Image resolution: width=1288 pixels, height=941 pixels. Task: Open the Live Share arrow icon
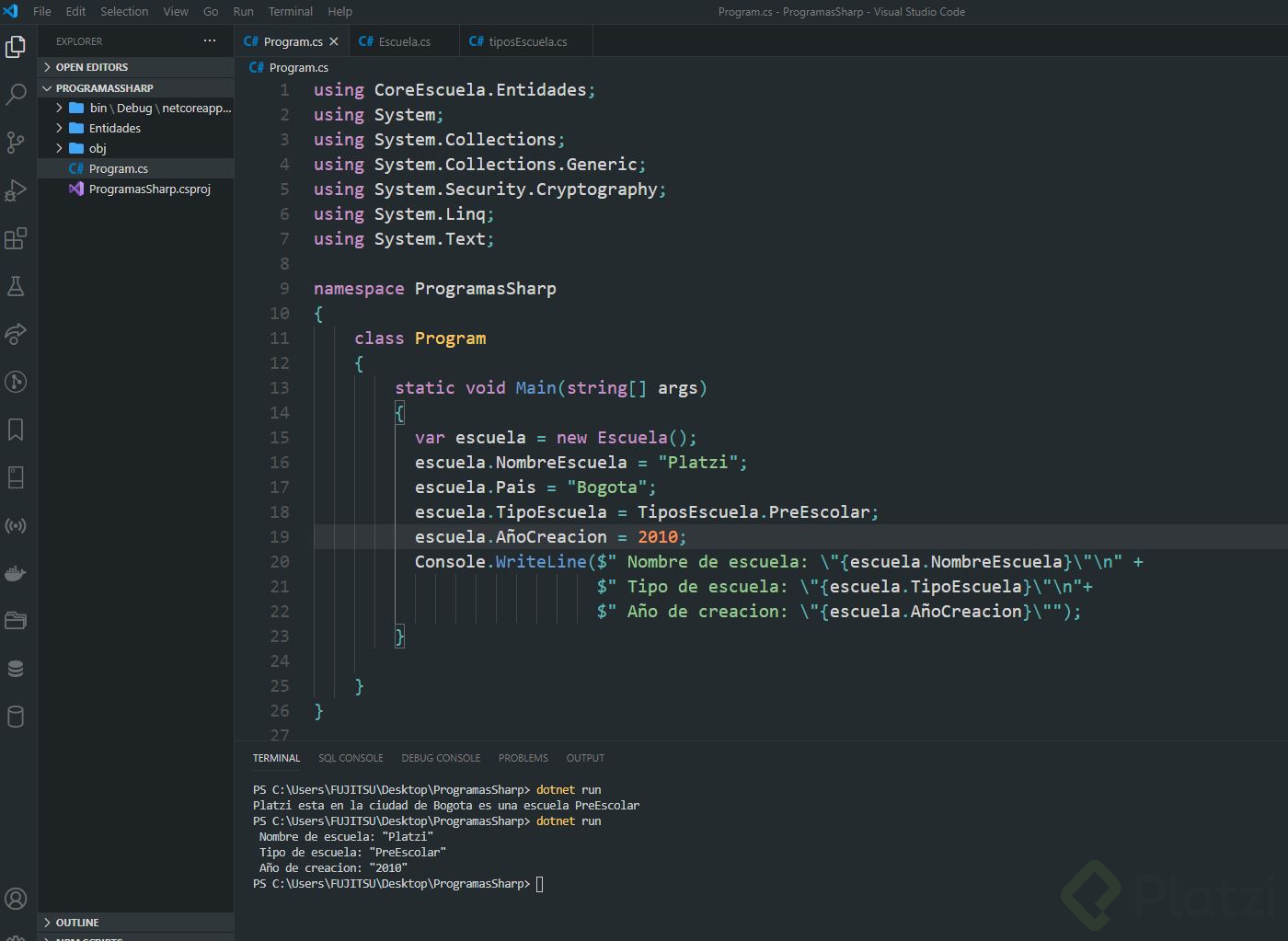[x=16, y=334]
